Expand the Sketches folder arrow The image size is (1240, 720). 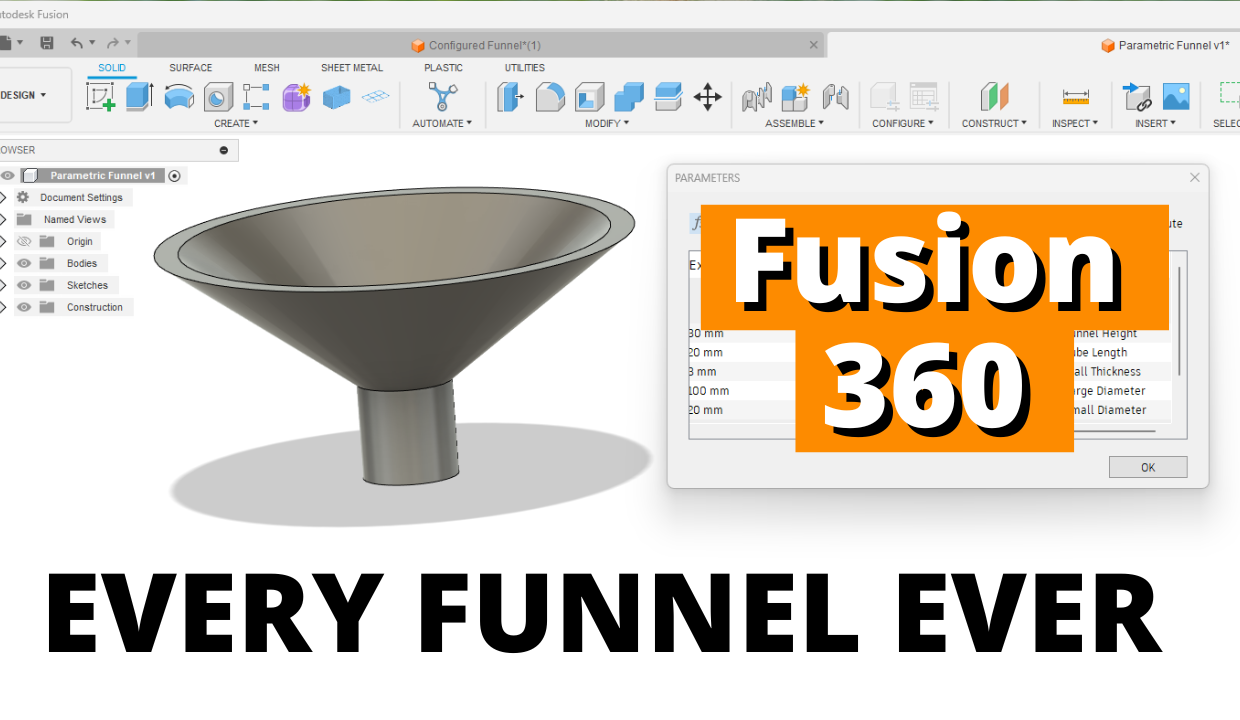tap(3, 286)
